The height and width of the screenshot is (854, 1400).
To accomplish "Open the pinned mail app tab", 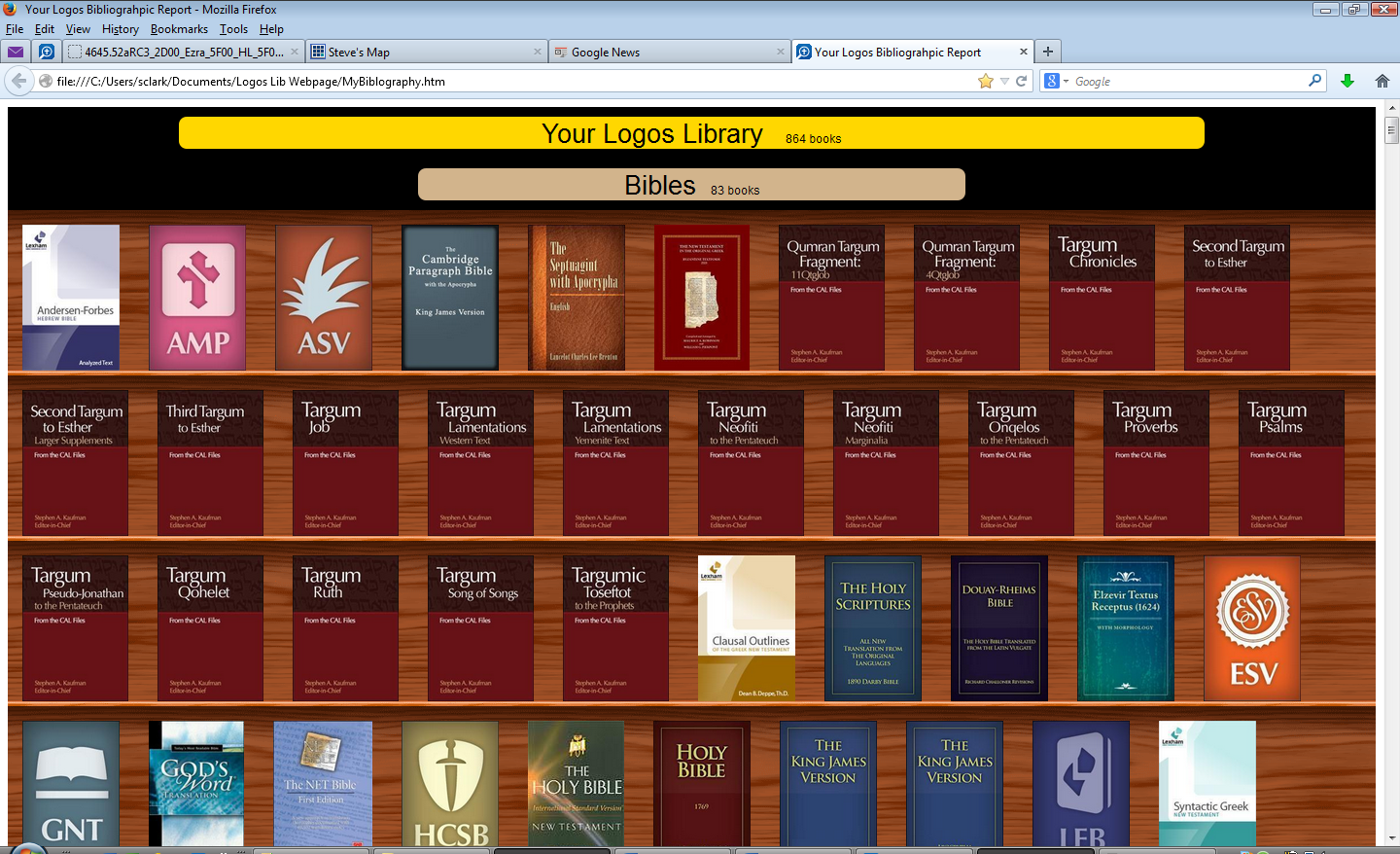I will (x=16, y=52).
